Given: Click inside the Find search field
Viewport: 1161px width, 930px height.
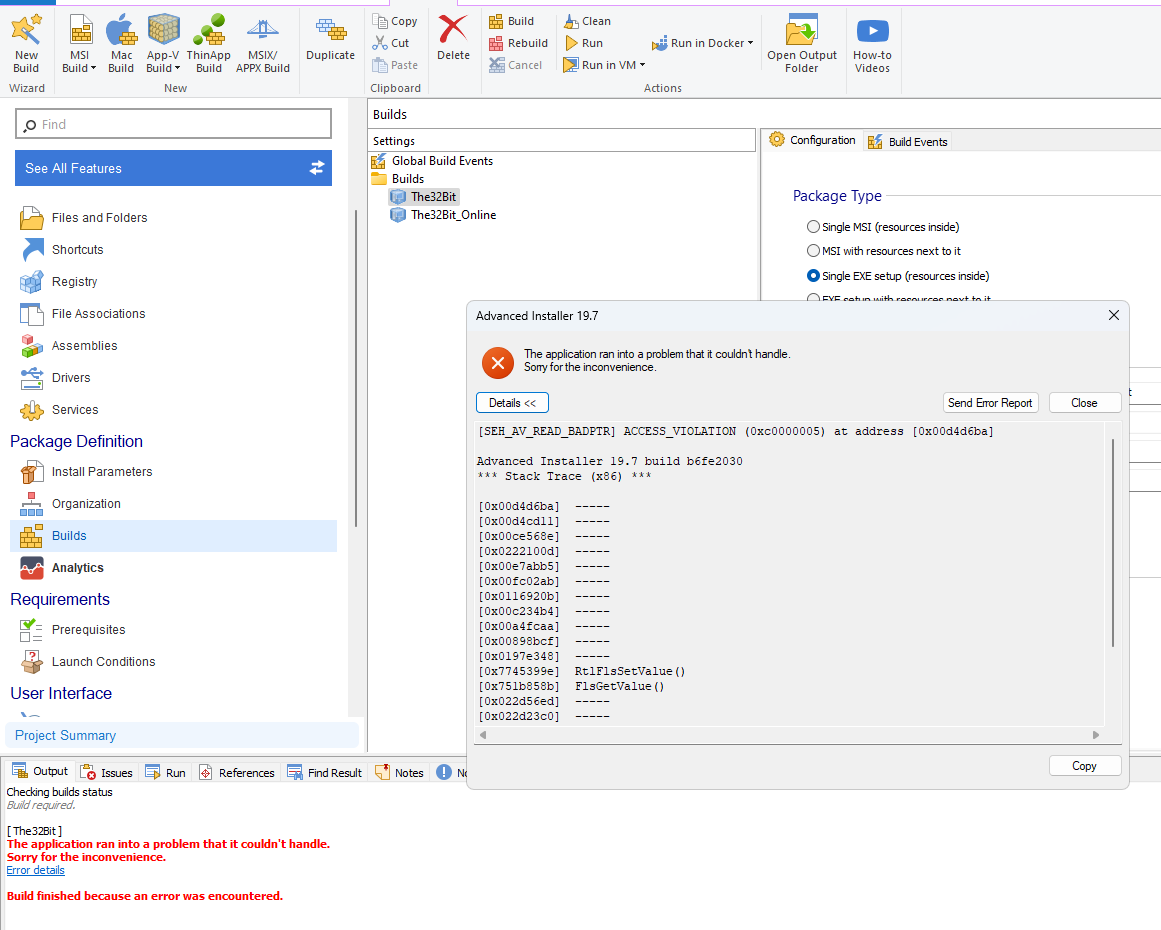Looking at the screenshot, I should coord(172,123).
